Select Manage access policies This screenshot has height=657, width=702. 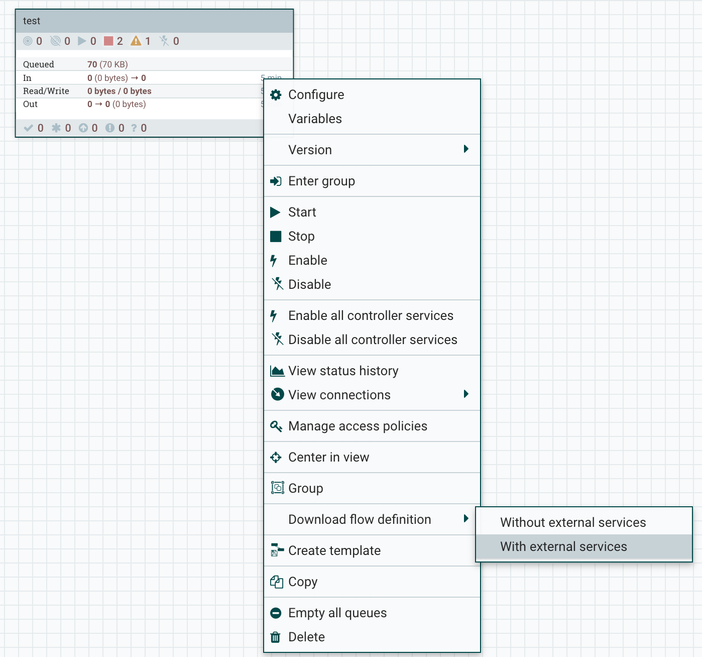[x=372, y=426]
